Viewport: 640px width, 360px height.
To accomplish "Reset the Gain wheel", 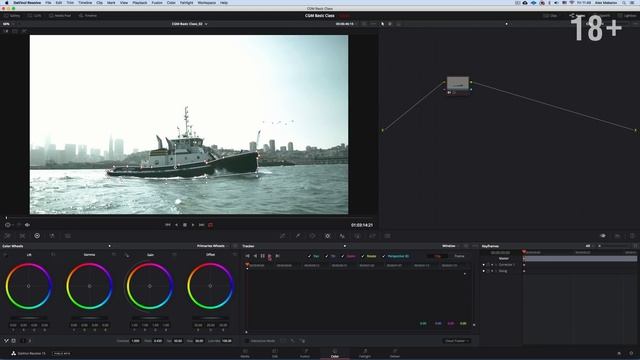I will click(x=174, y=255).
